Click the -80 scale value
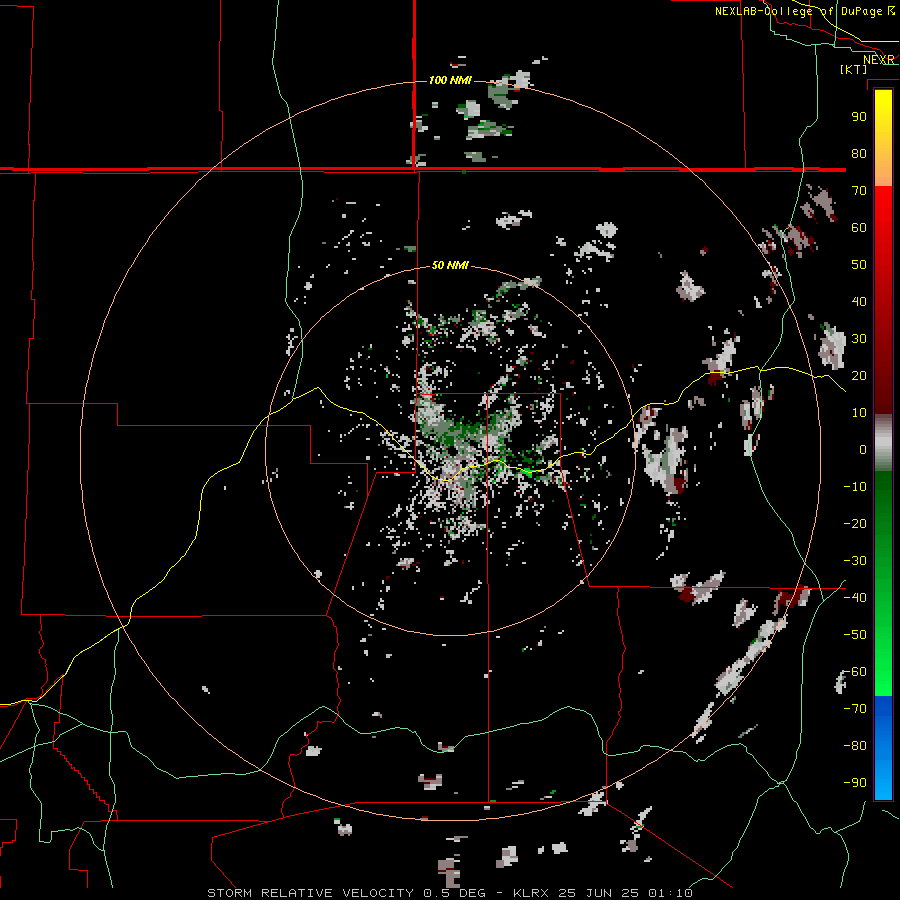900x900 pixels. (855, 746)
